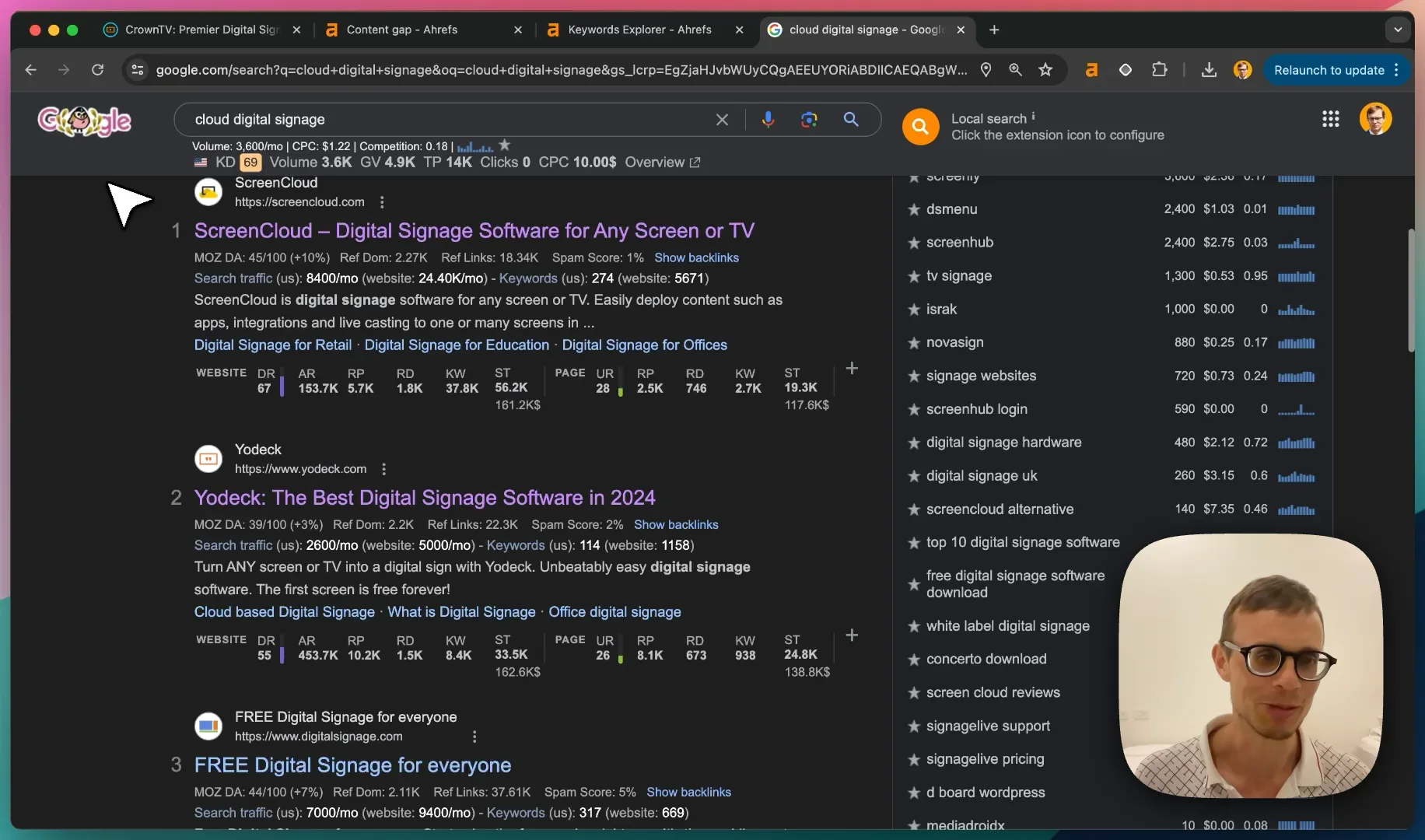Star the novasign keyword

[914, 343]
